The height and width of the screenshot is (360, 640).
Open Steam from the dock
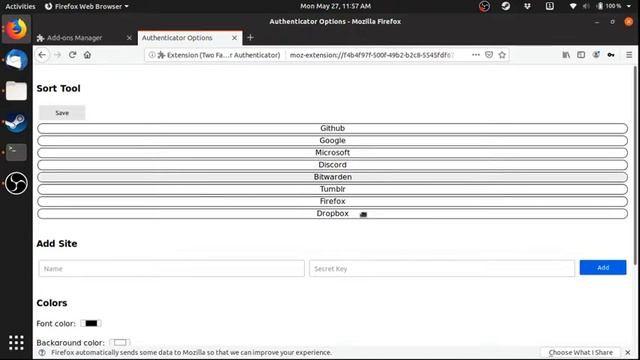pos(16,122)
